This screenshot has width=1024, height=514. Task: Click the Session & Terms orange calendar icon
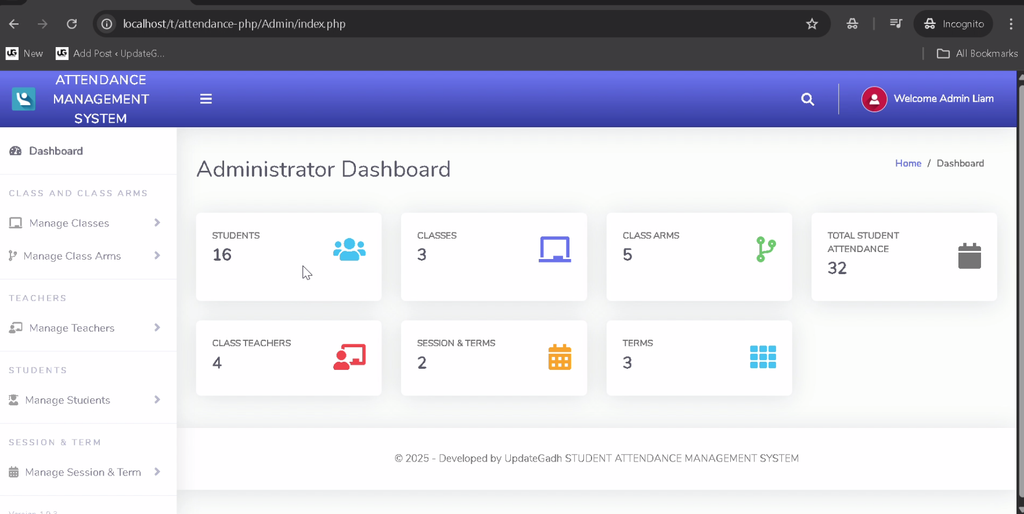(560, 357)
